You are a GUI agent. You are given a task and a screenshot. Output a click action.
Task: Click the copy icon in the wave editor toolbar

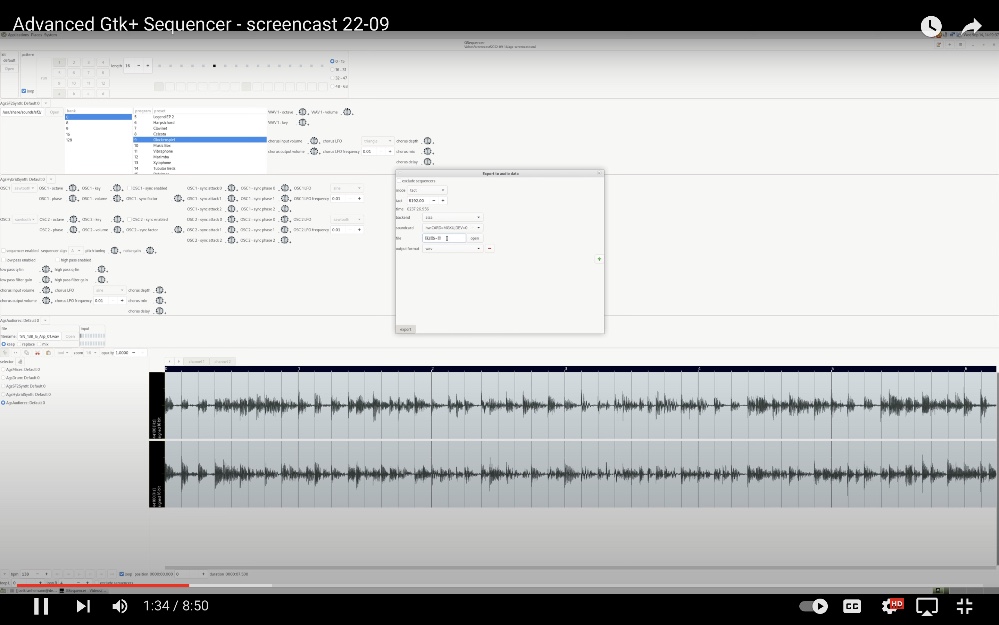coord(27,352)
